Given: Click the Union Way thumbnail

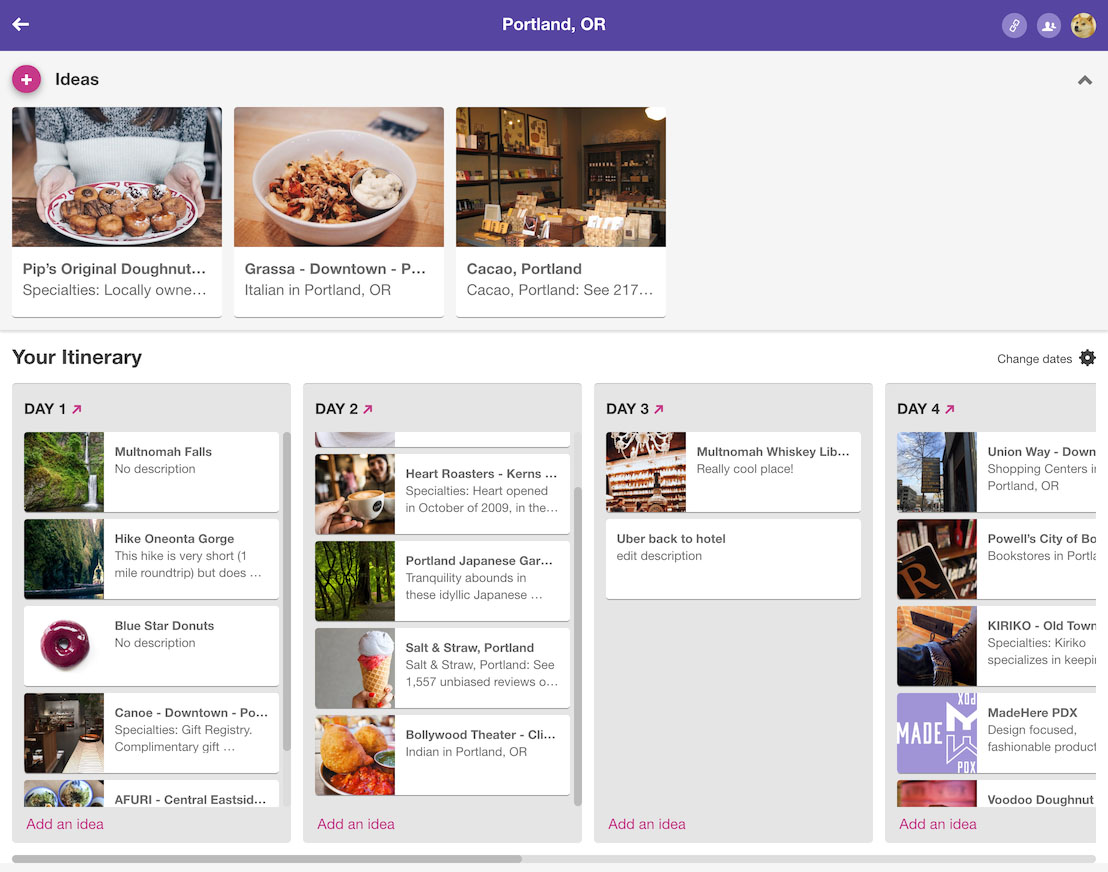Looking at the screenshot, I should (937, 472).
